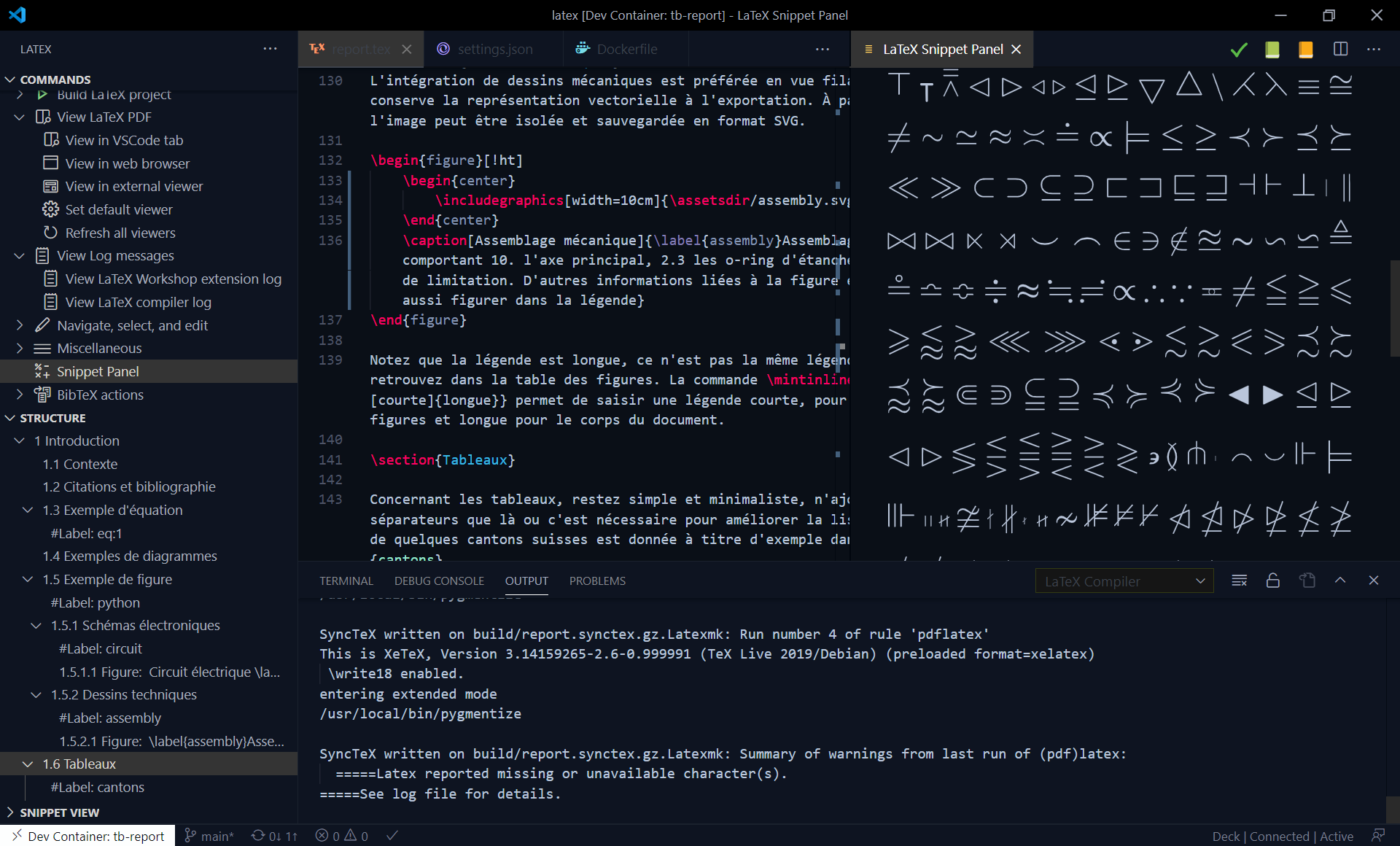Click the View LaTeX PDF icon

44,117
